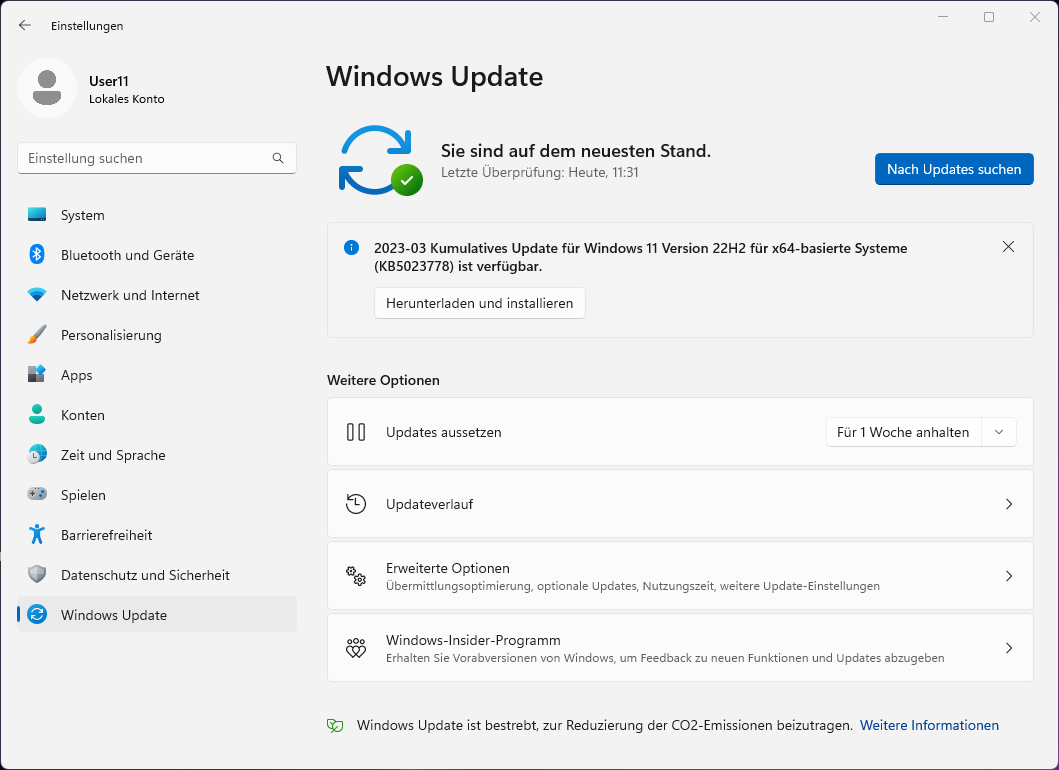Open the 'Für 1 Woche anhalten' dropdown arrow
Screen dimensions: 1059x770
pyautogui.click(x=999, y=432)
